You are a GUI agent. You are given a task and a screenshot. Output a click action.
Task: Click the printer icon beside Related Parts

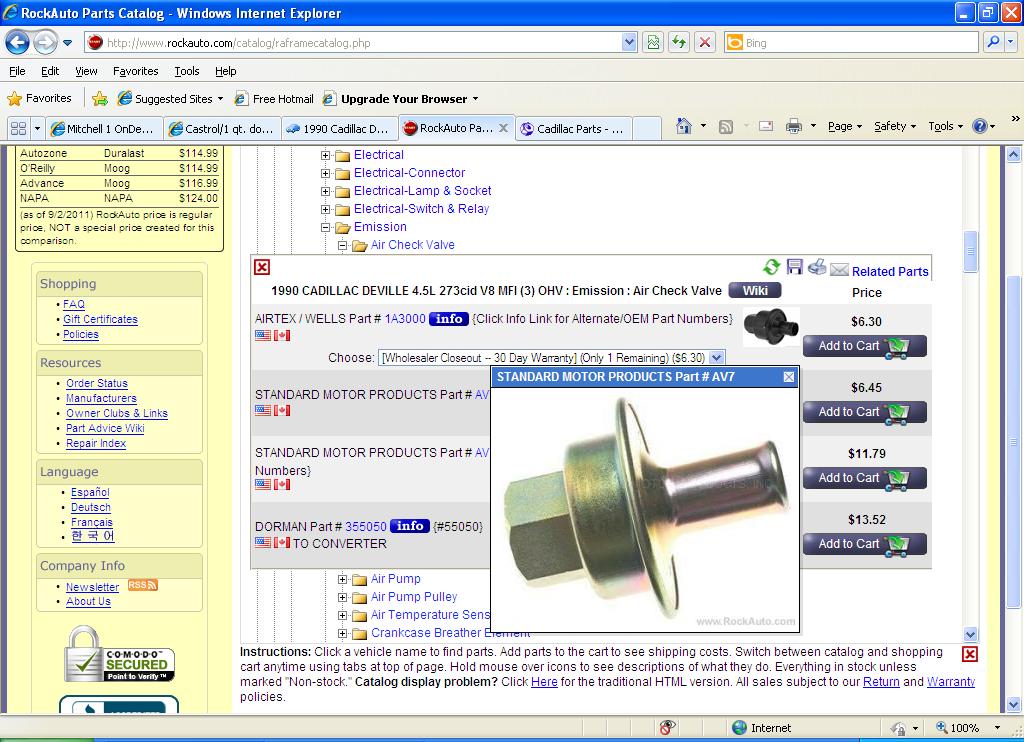(x=817, y=267)
